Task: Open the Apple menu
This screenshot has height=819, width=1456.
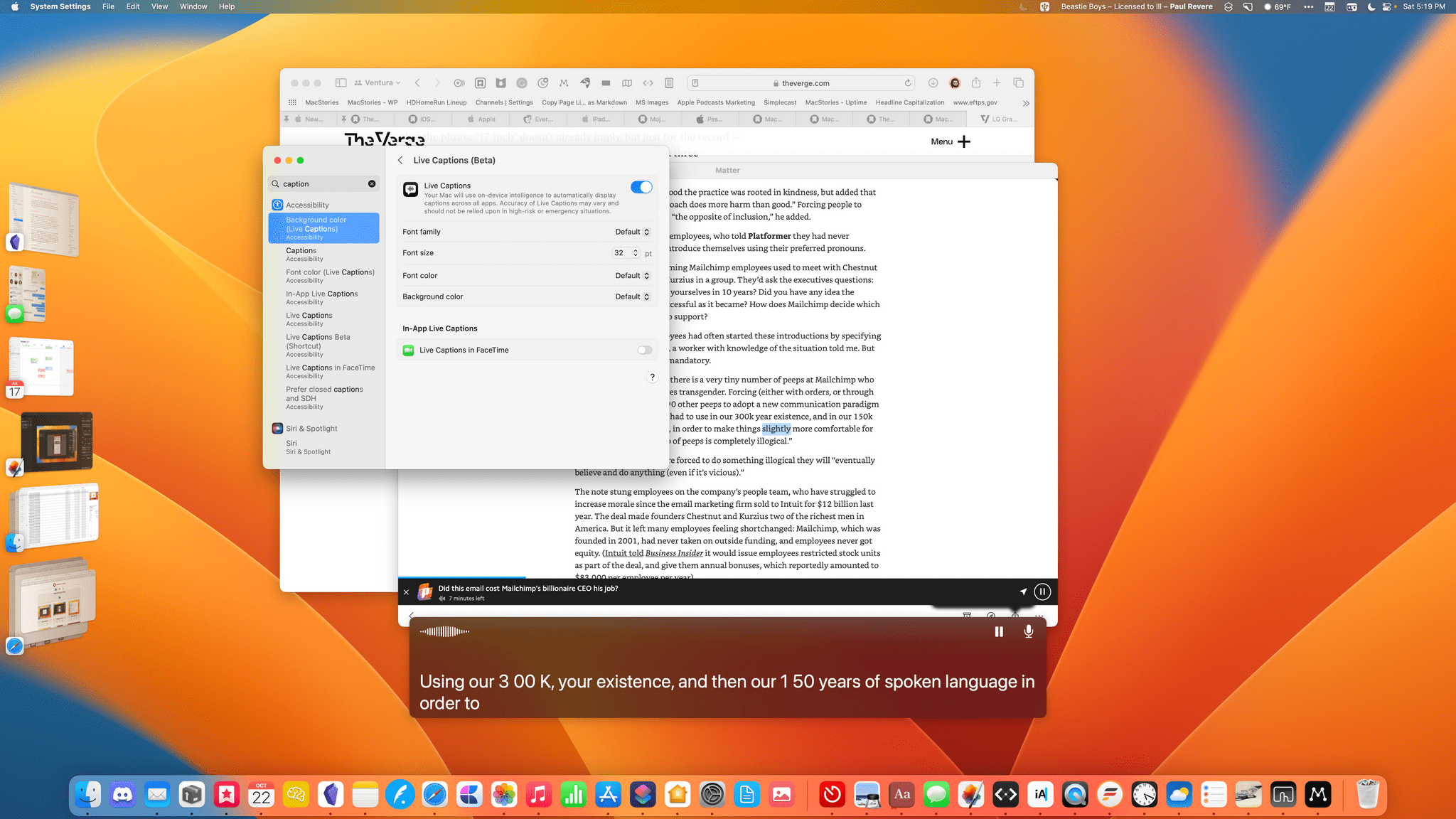Action: (x=15, y=6)
